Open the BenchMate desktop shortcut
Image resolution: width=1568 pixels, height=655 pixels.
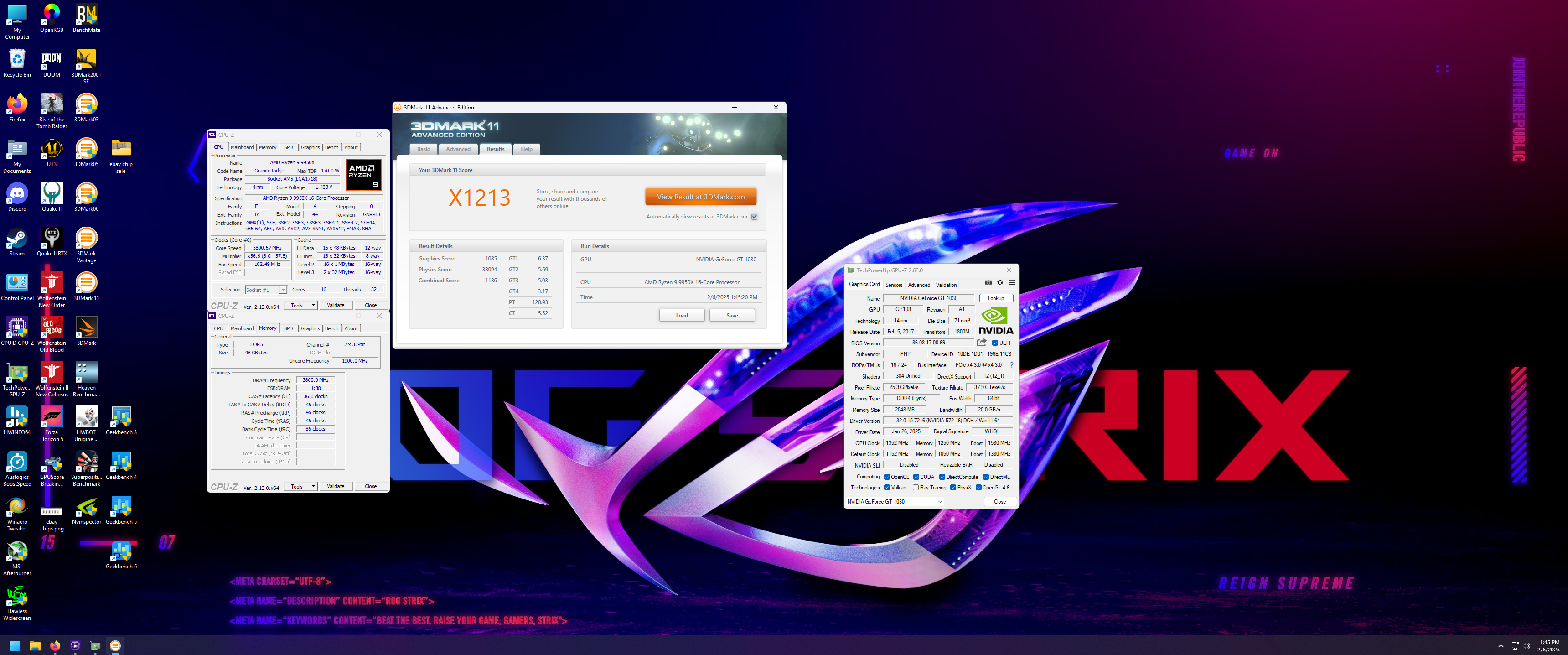tap(87, 18)
